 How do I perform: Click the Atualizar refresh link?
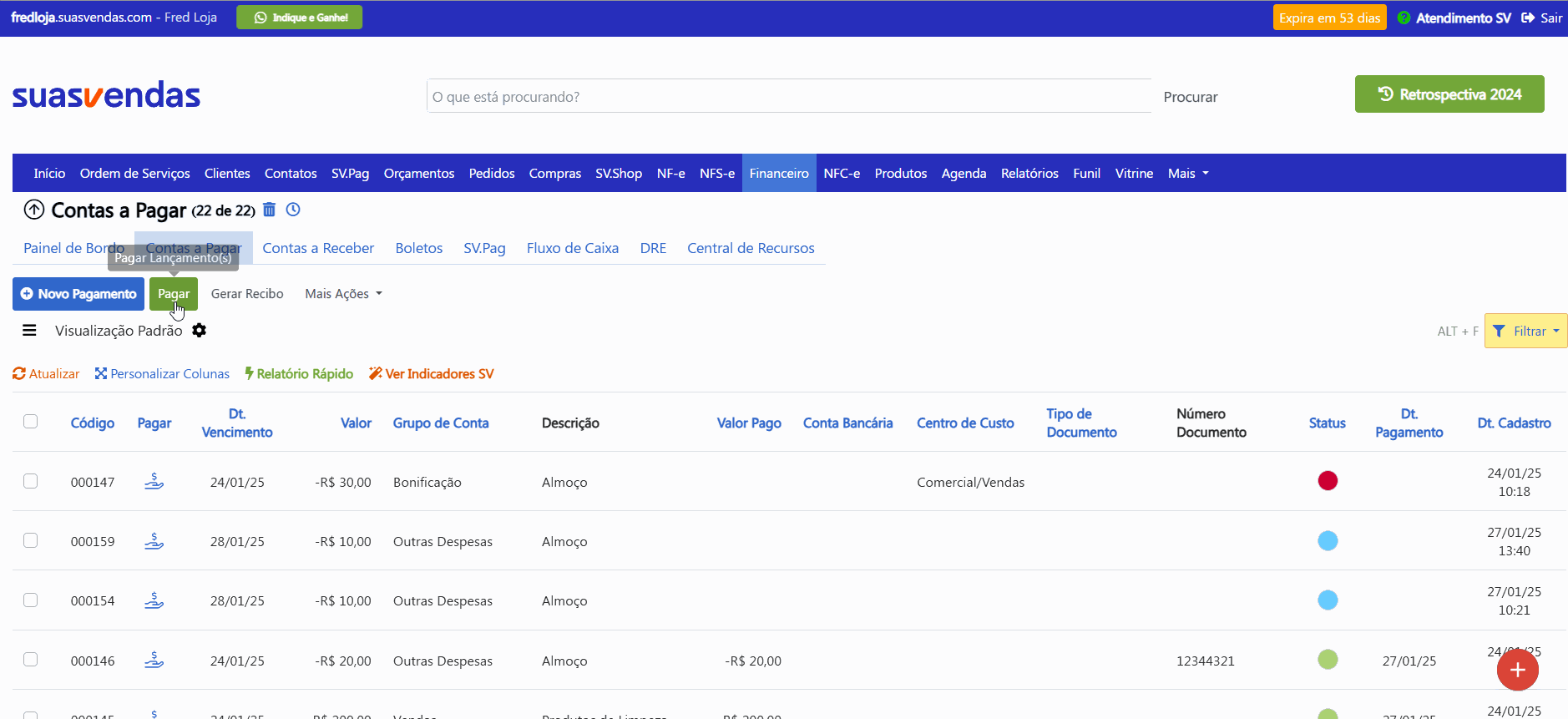[46, 374]
